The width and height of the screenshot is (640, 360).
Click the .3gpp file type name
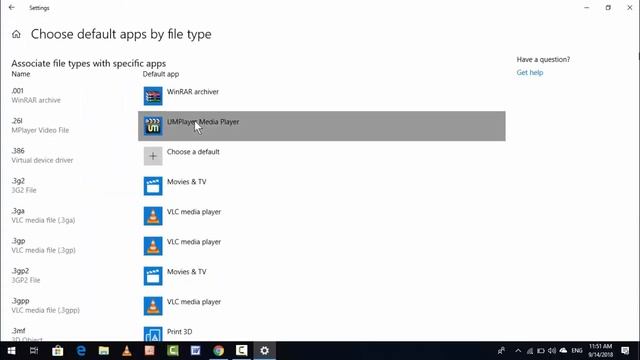coord(20,301)
